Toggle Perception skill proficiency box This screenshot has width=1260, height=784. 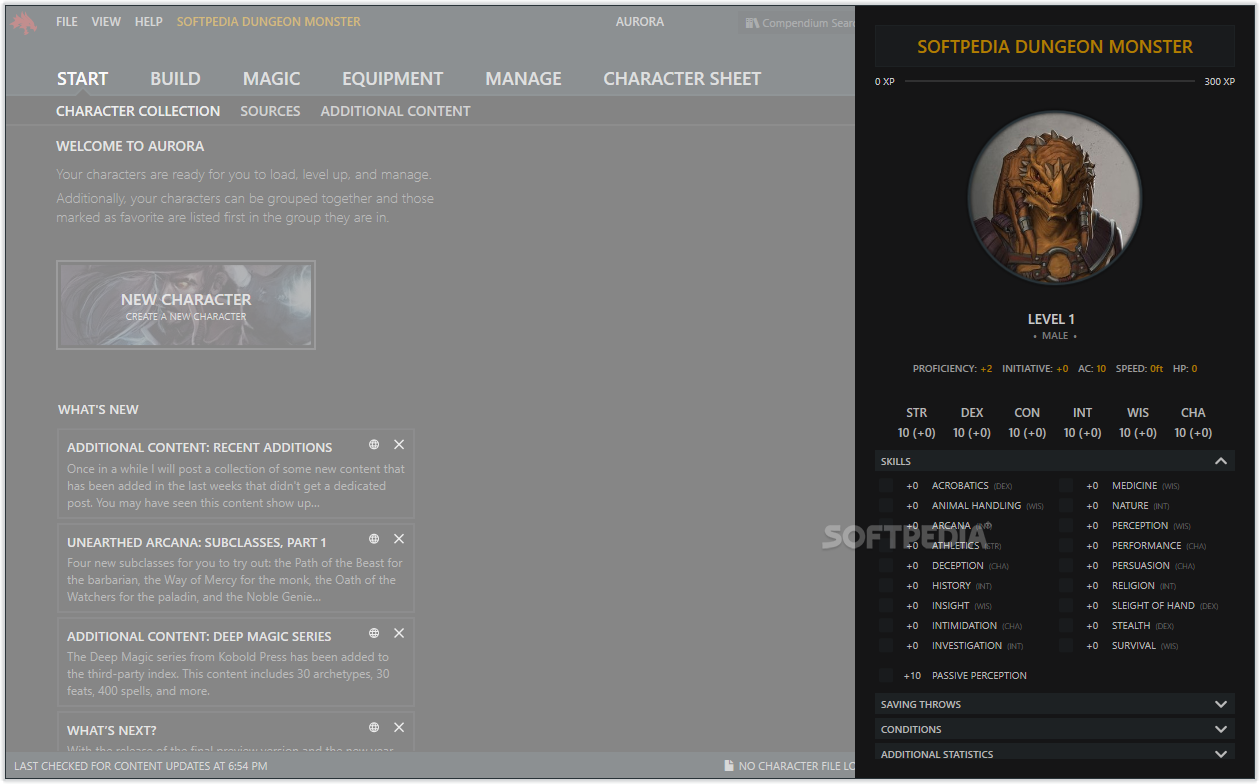[x=1066, y=525]
